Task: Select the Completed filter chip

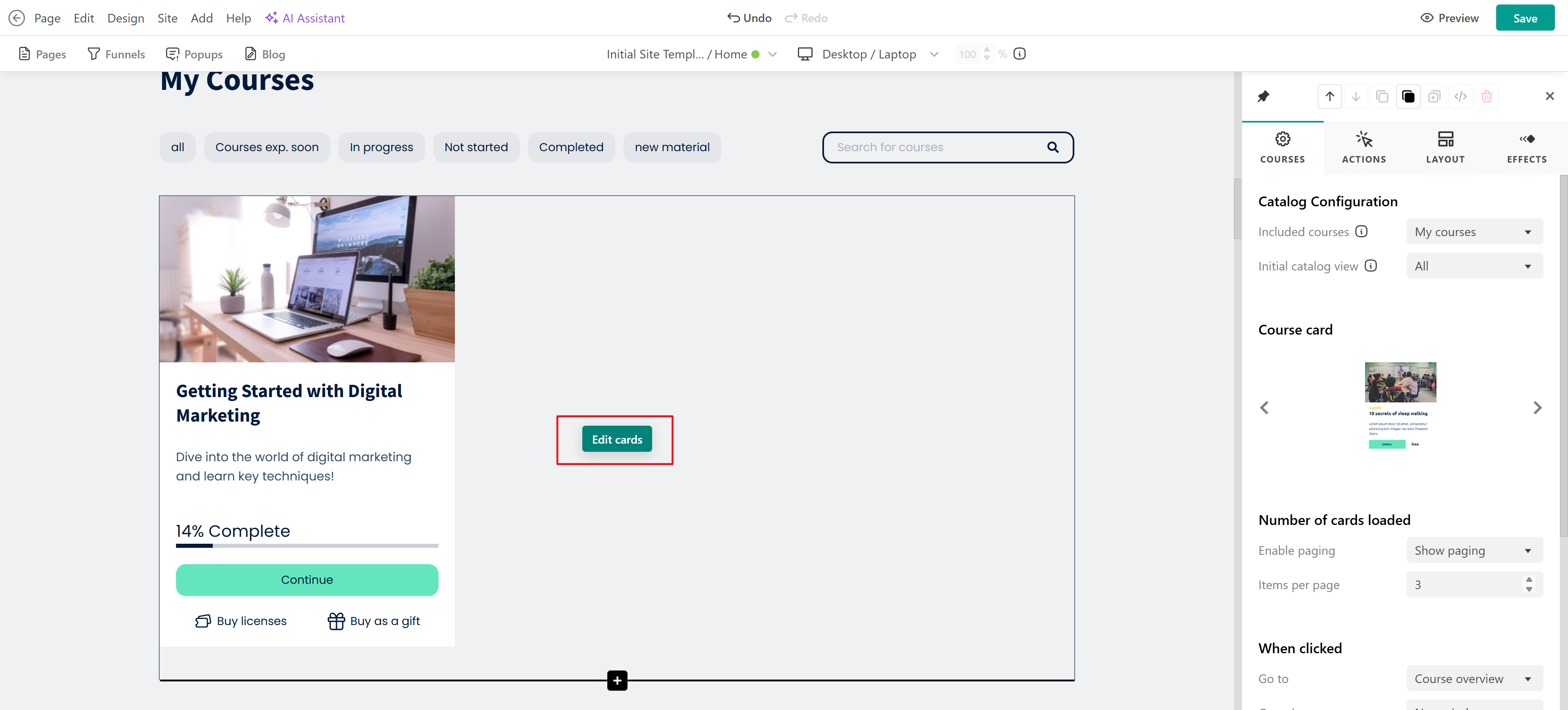Action: click(x=570, y=147)
